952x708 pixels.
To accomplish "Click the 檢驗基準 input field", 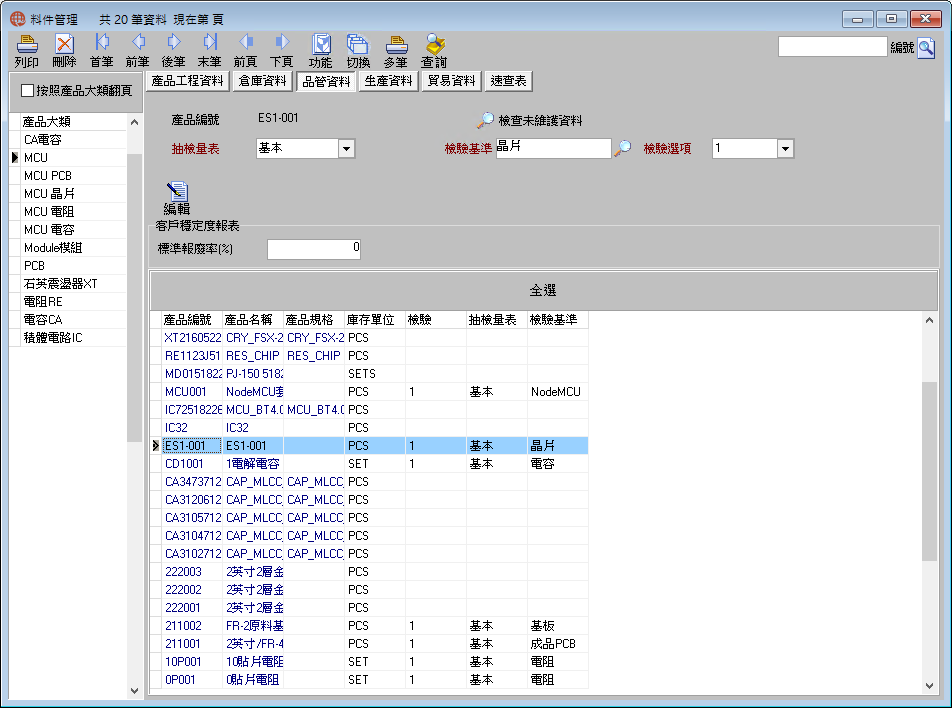I will (553, 148).
